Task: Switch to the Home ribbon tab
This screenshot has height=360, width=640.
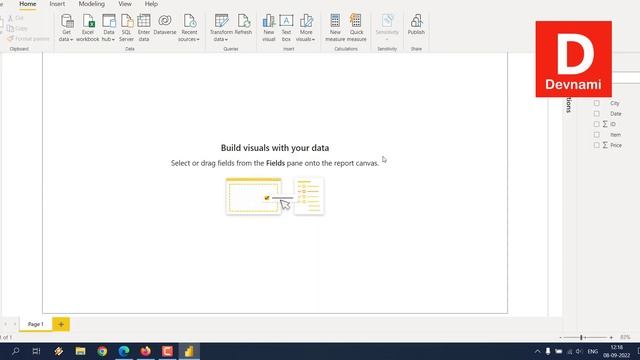Action: [x=28, y=4]
